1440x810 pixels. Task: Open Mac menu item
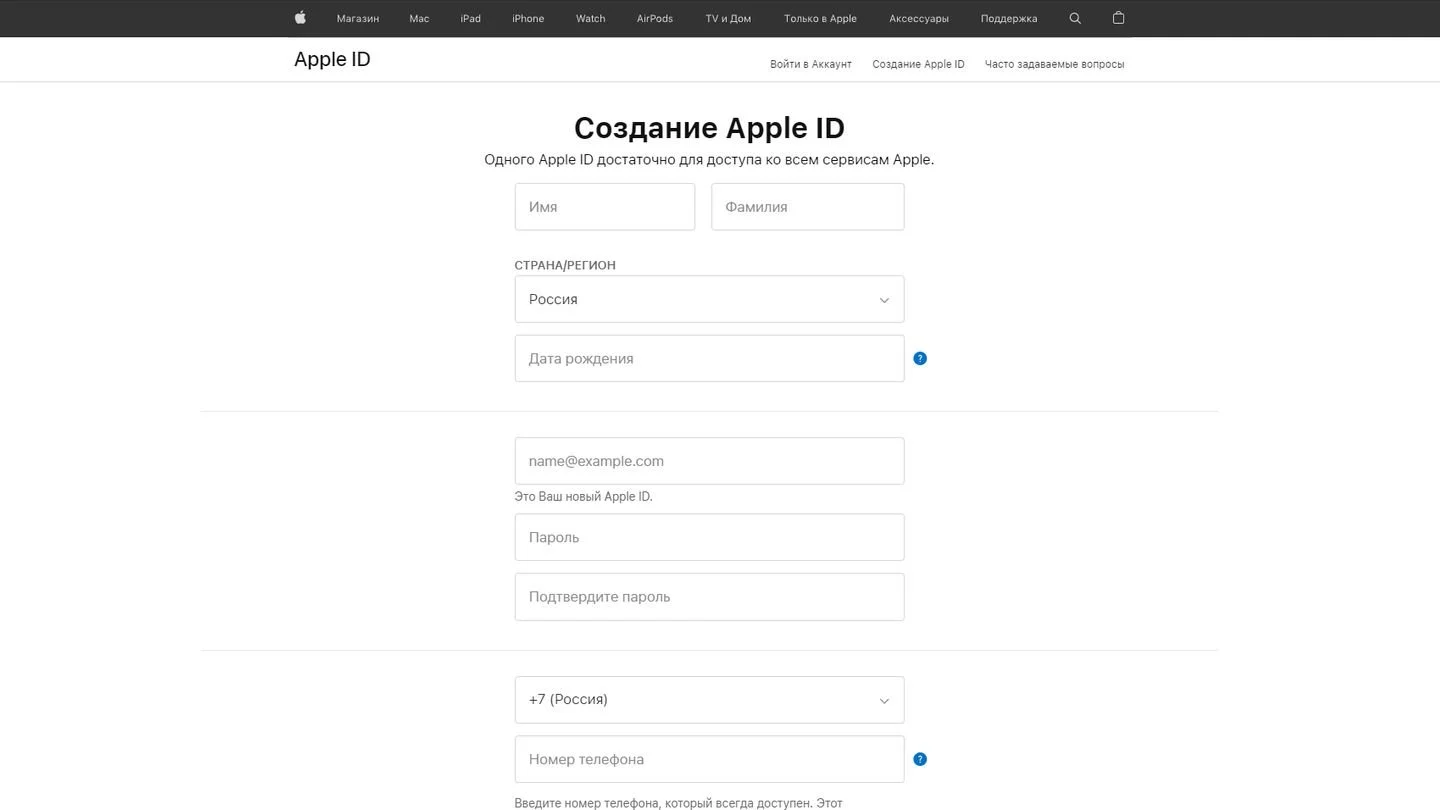(419, 18)
